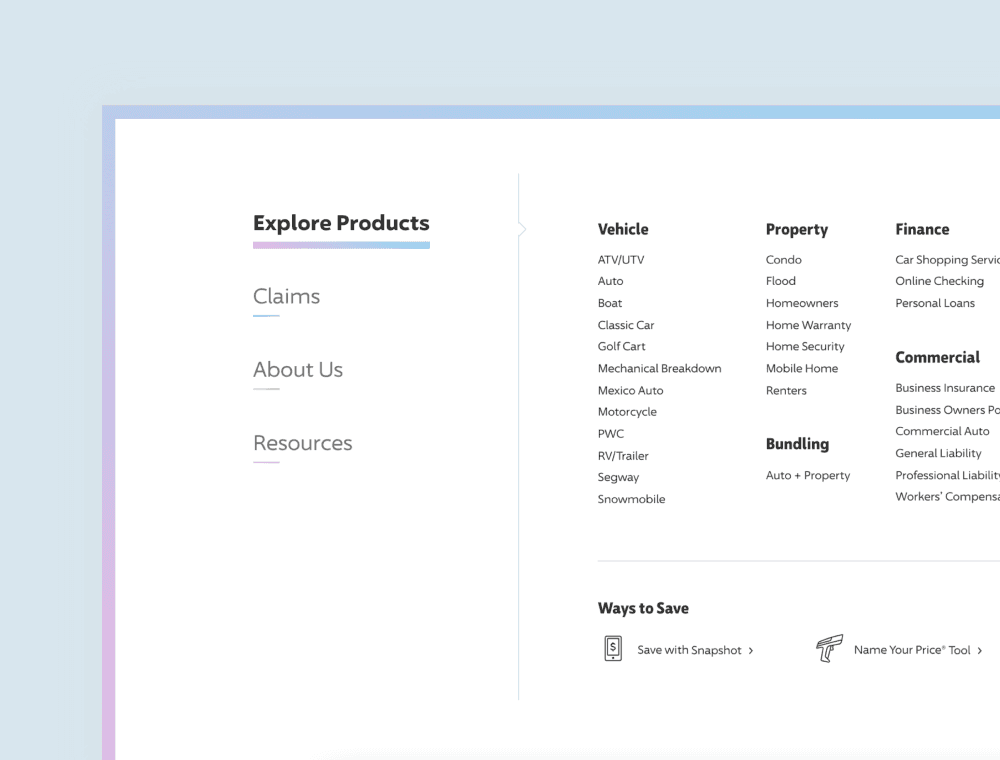Open the Homeowners link
This screenshot has width=1000, height=760.
point(802,303)
